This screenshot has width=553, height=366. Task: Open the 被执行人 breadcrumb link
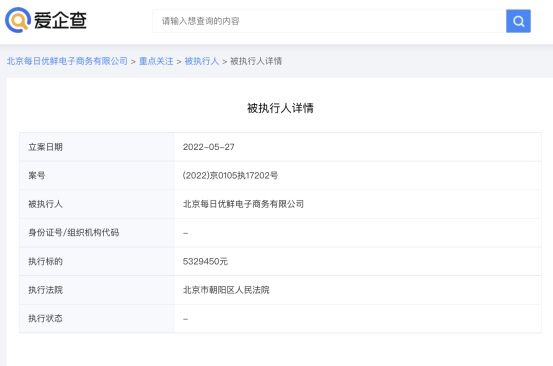click(202, 61)
